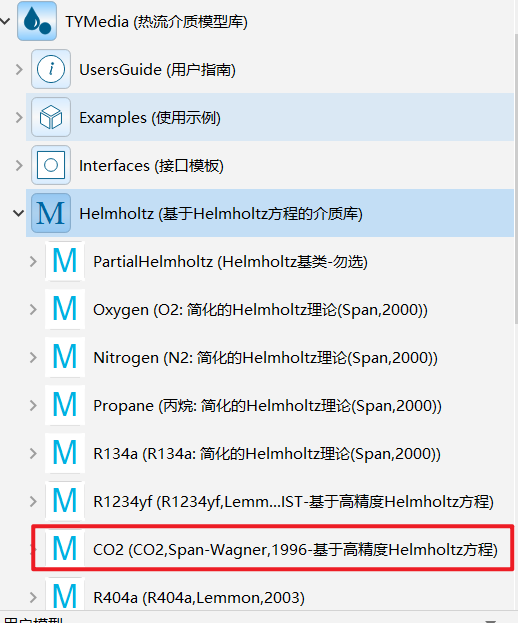Select the TYMedia (热流介质模型库) label
The image size is (518, 623).
click(x=157, y=21)
